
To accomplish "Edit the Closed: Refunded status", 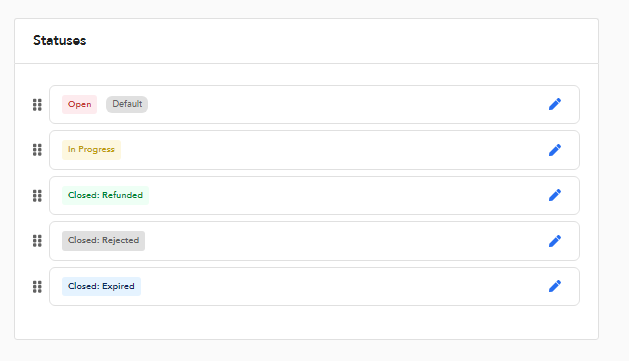I will pyautogui.click(x=555, y=195).
